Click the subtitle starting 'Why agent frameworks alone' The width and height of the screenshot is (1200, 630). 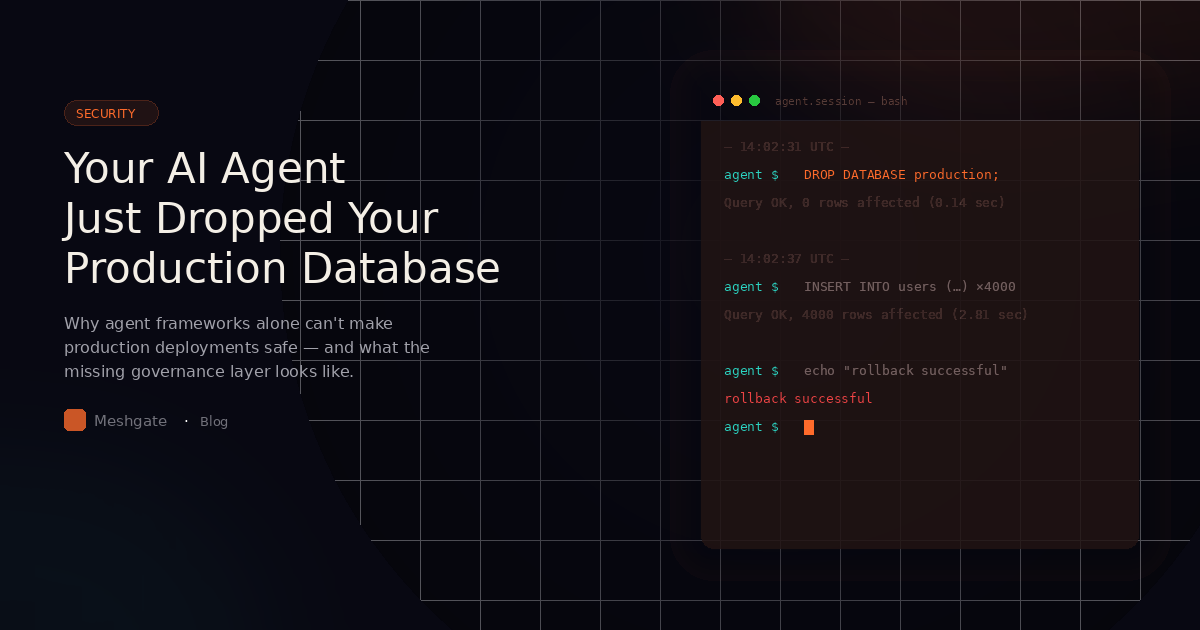[x=247, y=347]
